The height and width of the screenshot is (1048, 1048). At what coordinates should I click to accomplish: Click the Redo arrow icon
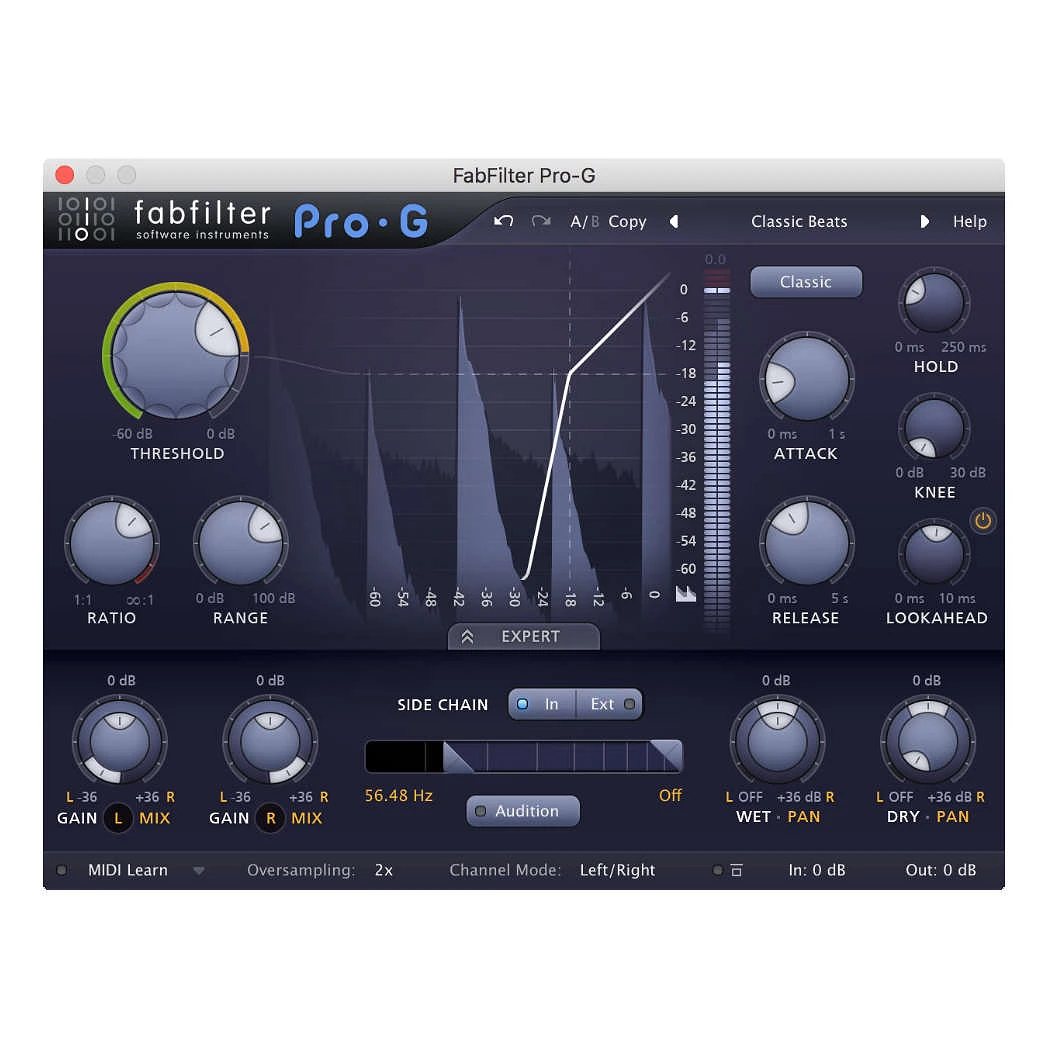(541, 221)
